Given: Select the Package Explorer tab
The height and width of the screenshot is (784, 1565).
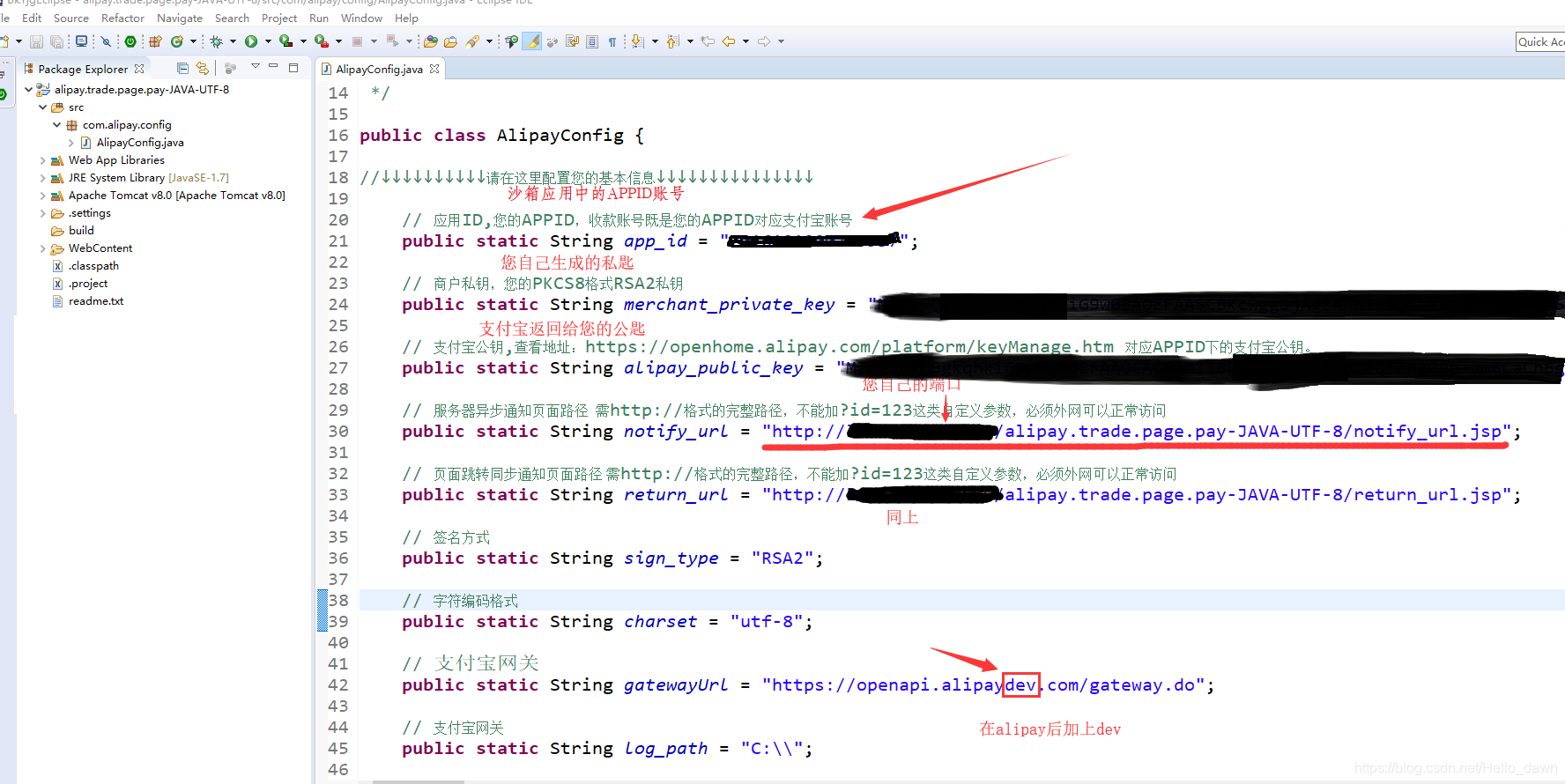Looking at the screenshot, I should point(83,69).
